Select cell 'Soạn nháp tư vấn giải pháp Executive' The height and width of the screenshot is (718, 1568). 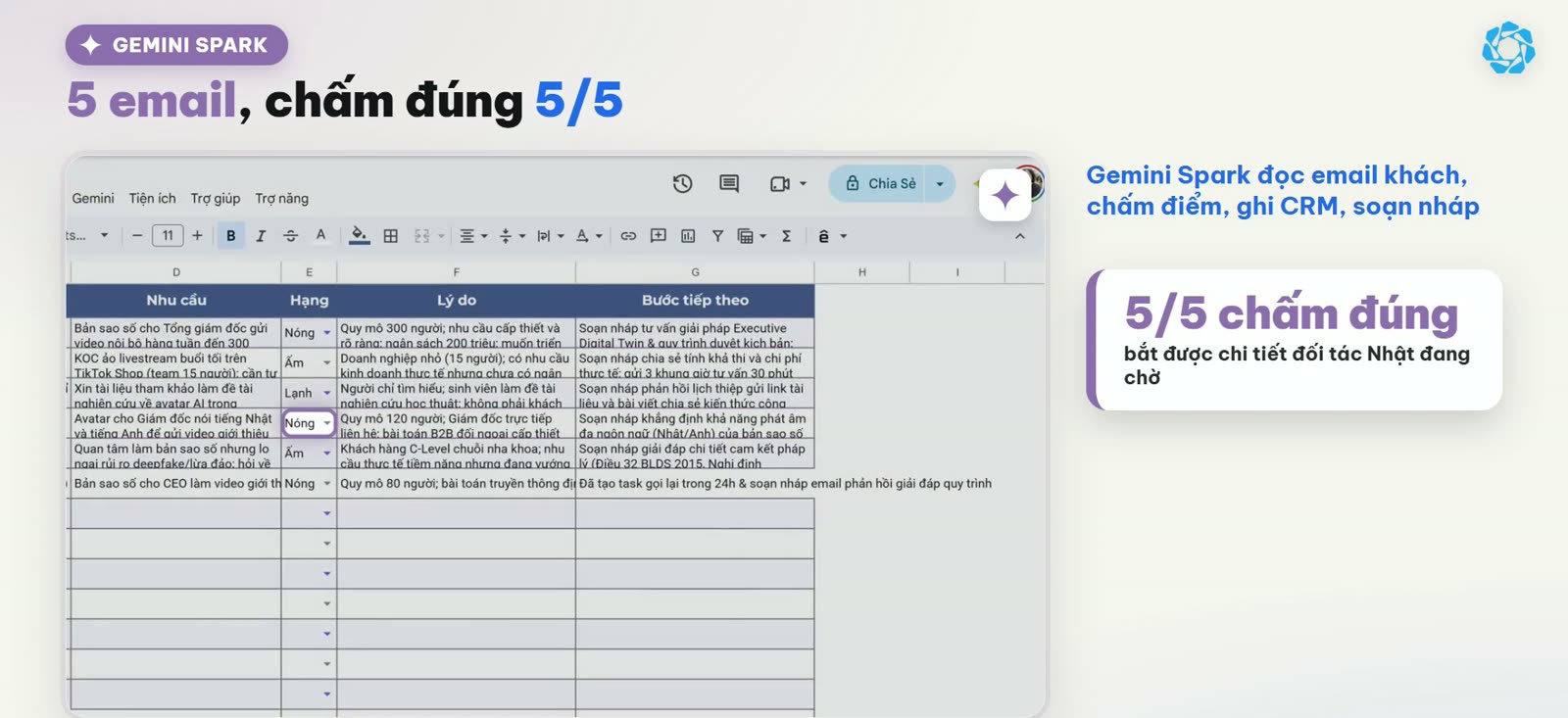[695, 333]
